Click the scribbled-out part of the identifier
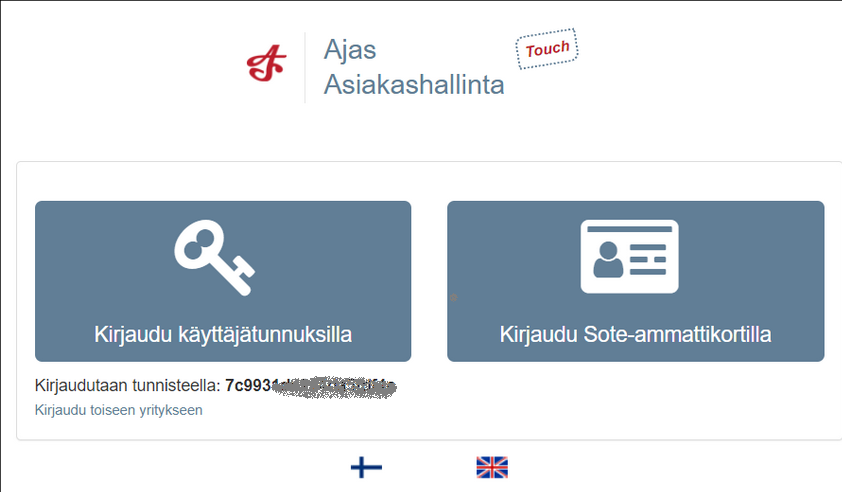Image resolution: width=842 pixels, height=492 pixels. (x=334, y=387)
